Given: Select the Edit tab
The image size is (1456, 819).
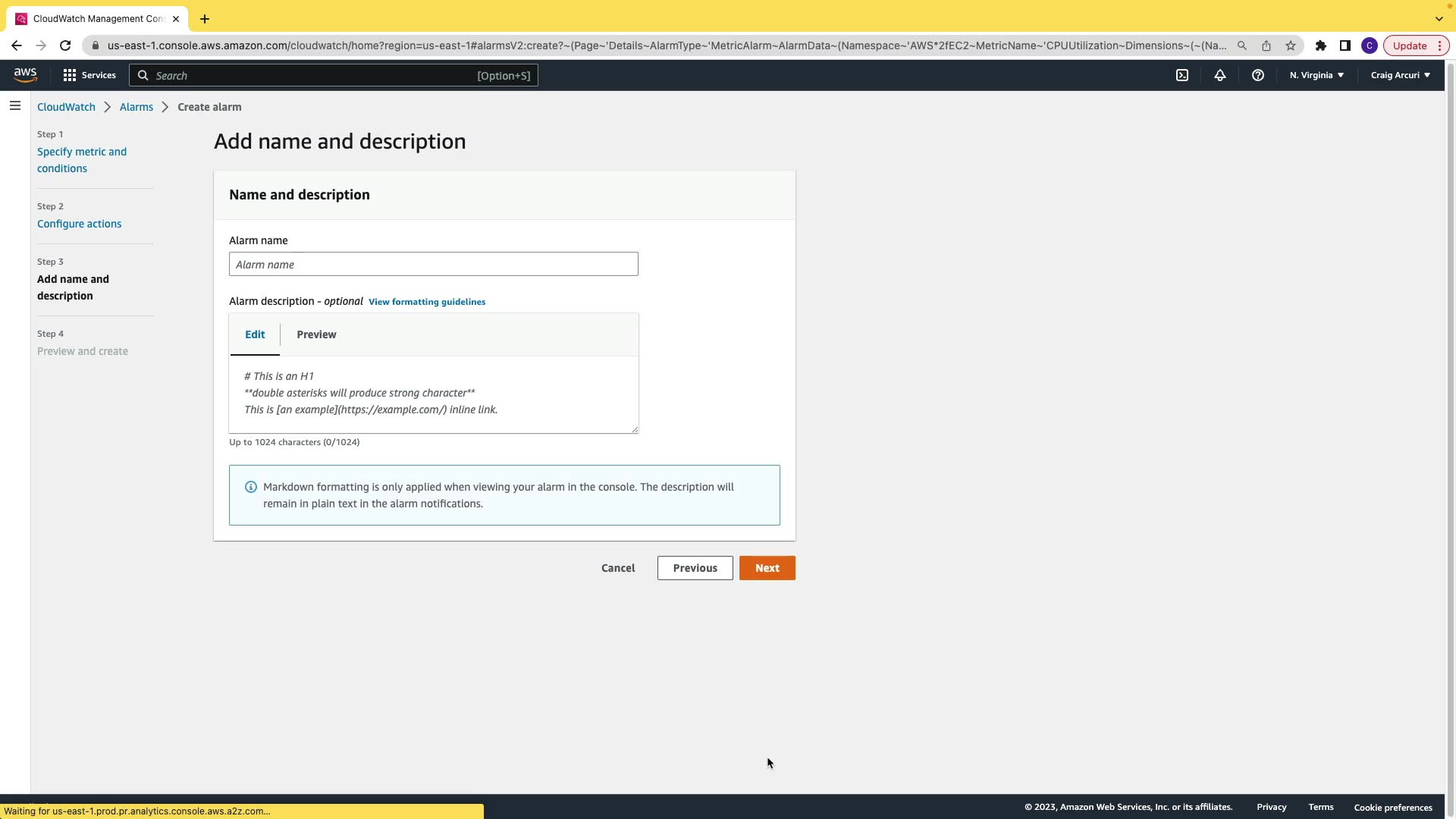Looking at the screenshot, I should tap(255, 334).
